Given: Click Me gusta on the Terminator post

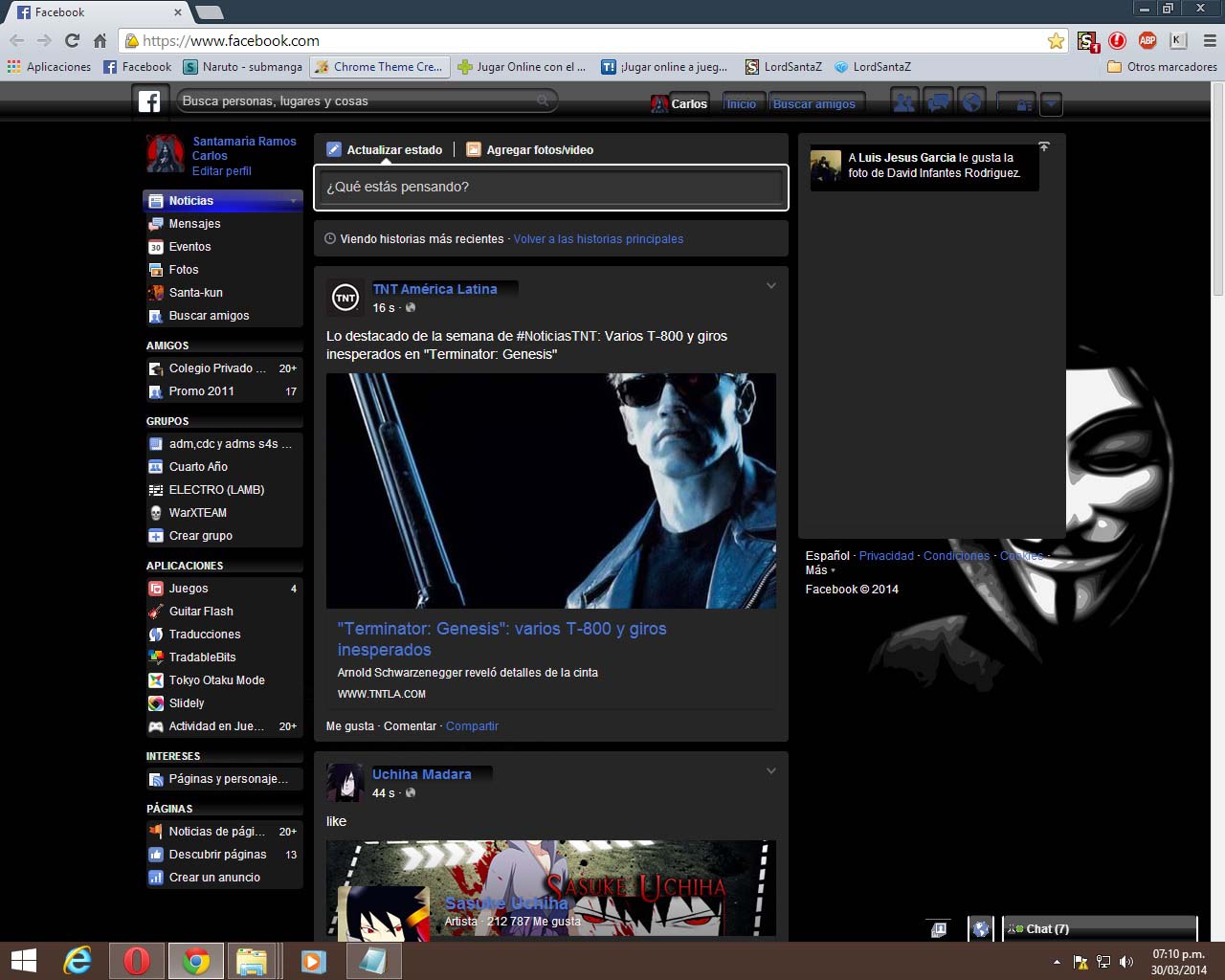Looking at the screenshot, I should tap(349, 725).
